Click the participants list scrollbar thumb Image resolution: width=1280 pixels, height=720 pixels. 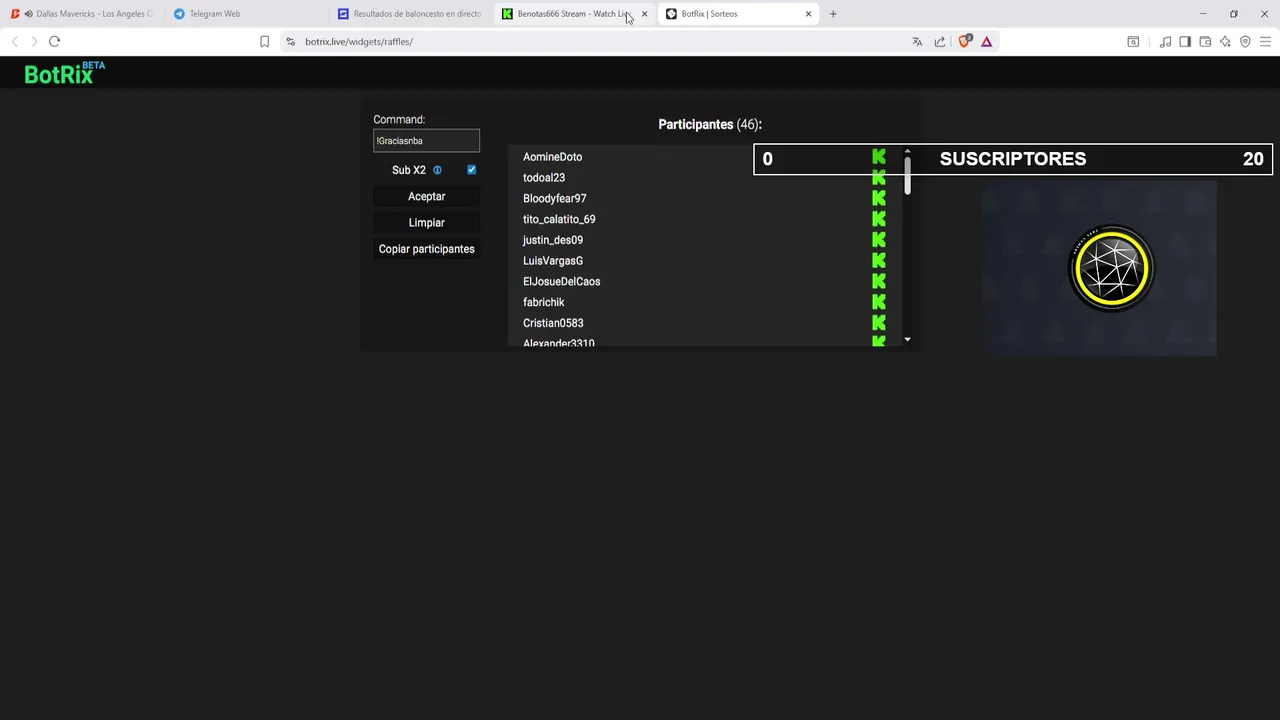(907, 175)
